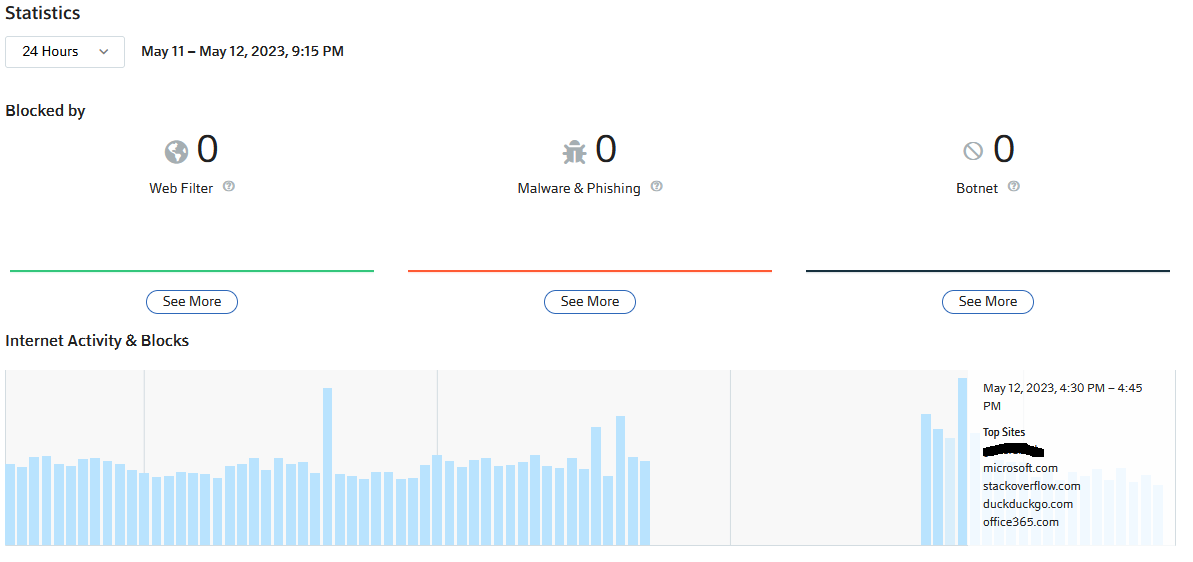This screenshot has height=562, width=1193.
Task: Click the help icon beside Web Filter
Action: pyautogui.click(x=229, y=186)
